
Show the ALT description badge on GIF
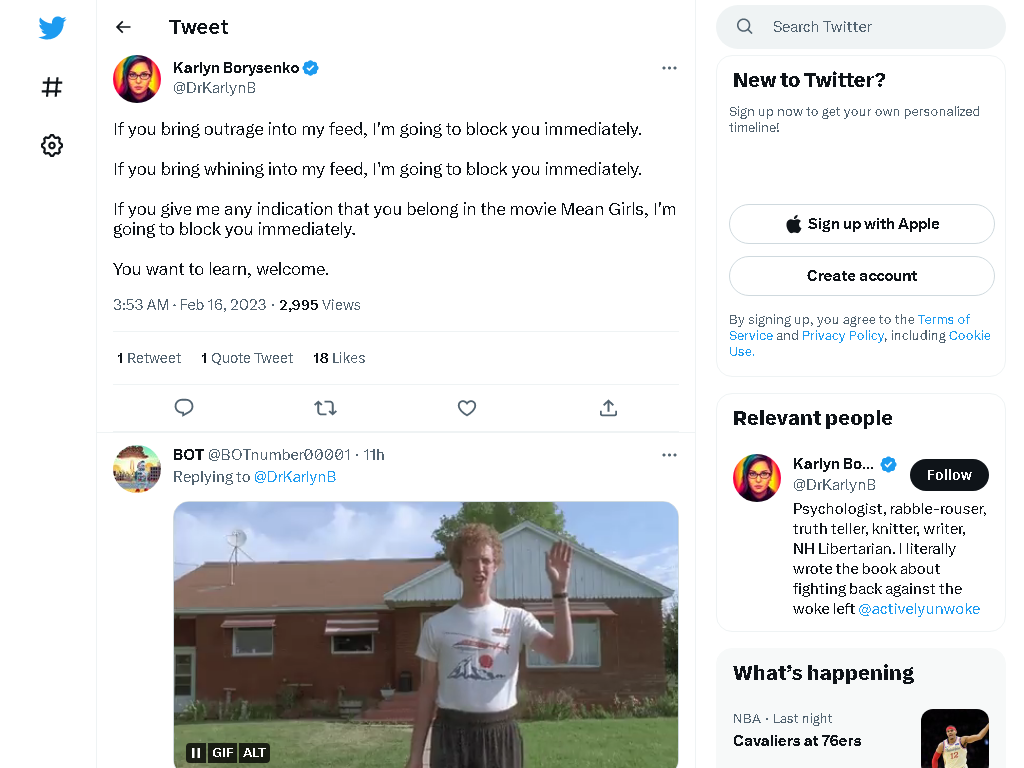click(x=254, y=752)
